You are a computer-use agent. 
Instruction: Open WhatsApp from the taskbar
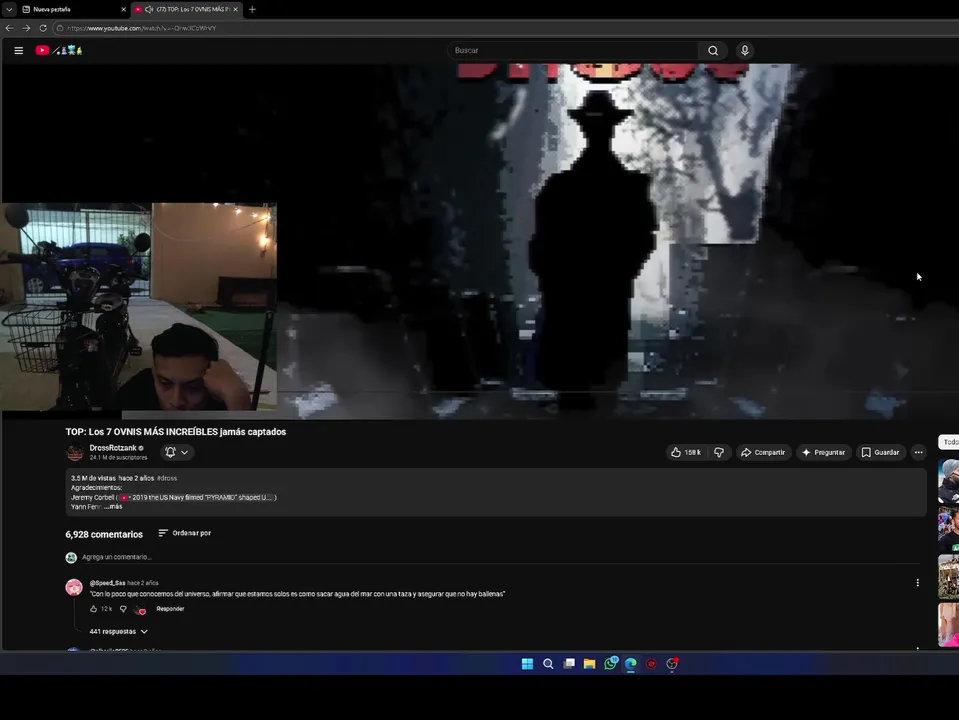(x=610, y=664)
